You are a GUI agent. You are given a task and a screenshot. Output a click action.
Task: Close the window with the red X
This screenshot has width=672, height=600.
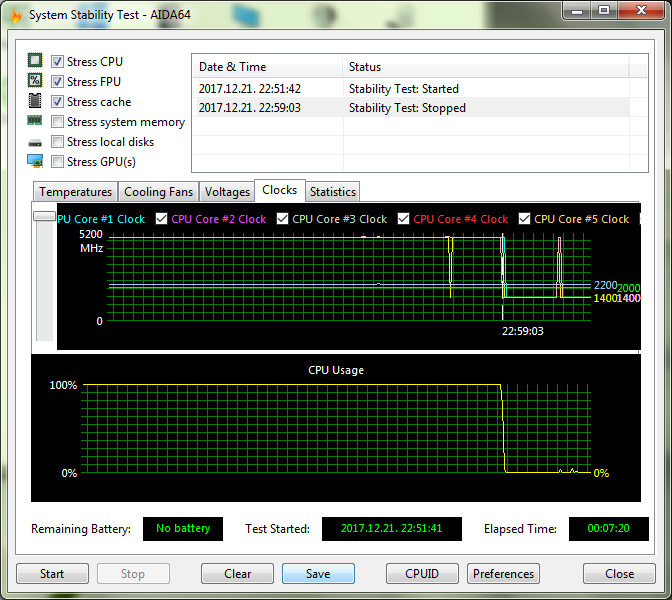coord(641,10)
